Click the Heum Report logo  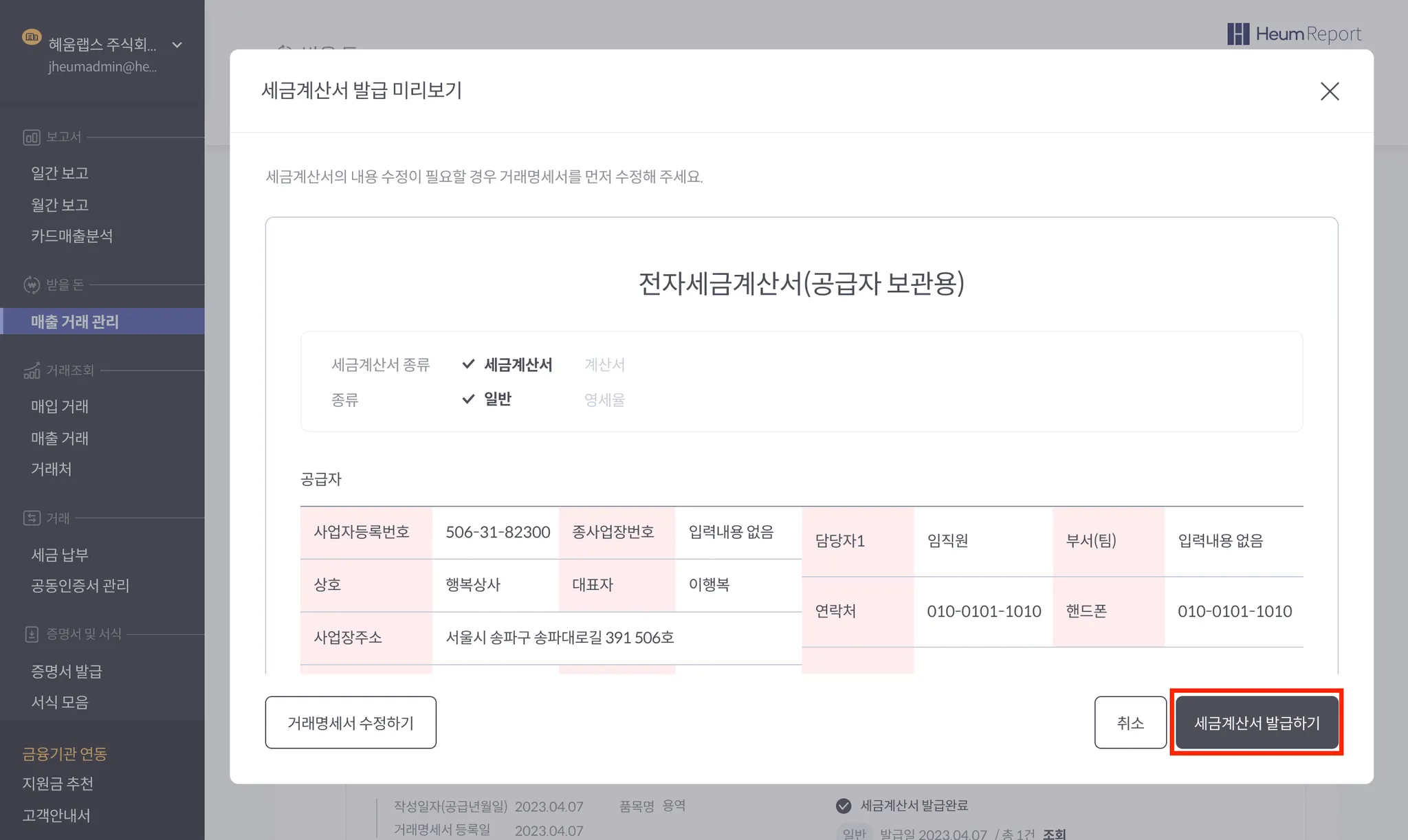click(x=1293, y=34)
